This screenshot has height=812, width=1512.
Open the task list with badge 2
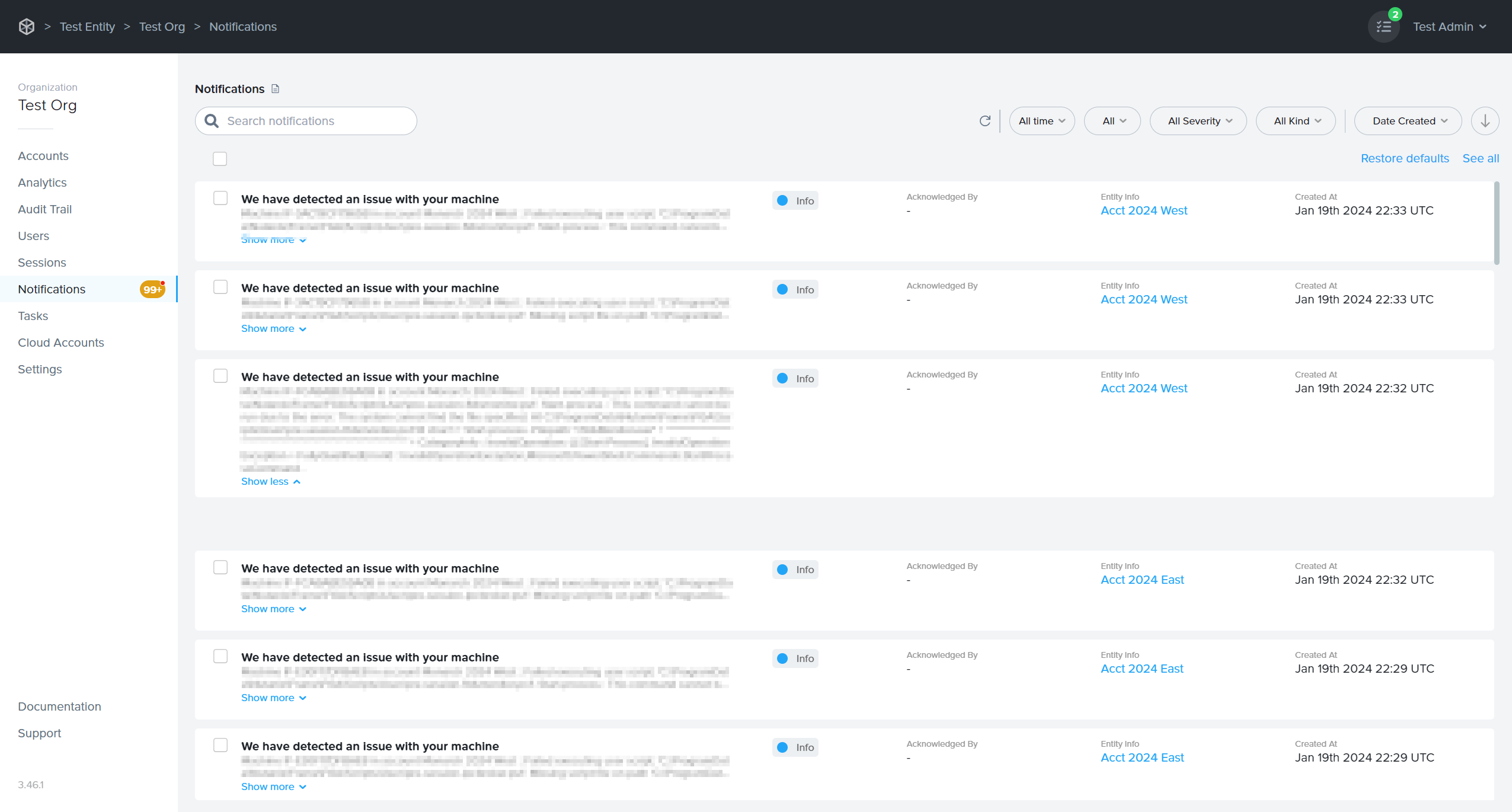coord(1383,26)
